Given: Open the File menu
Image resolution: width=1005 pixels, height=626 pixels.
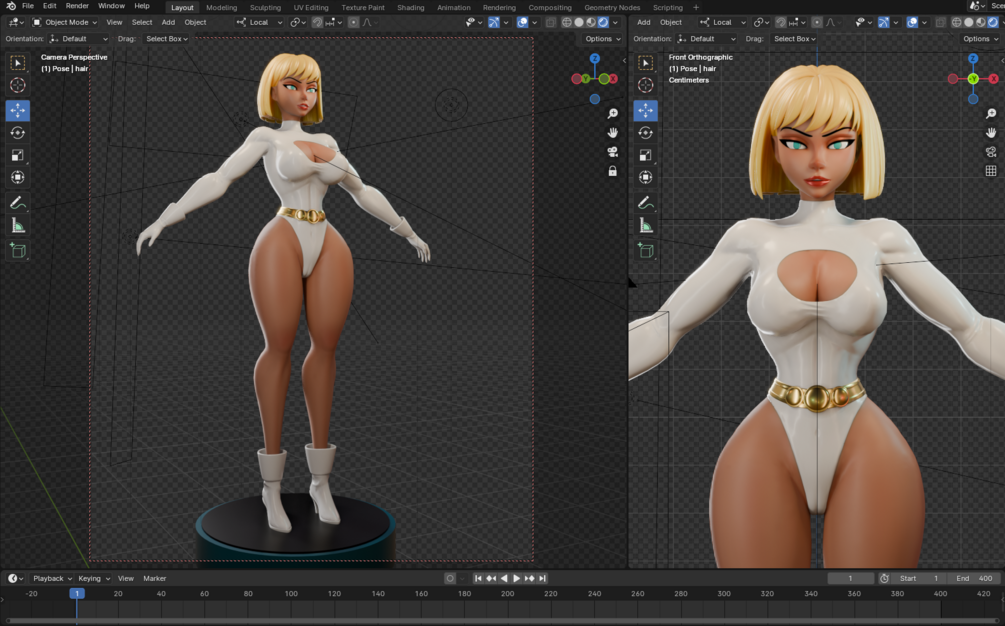Looking at the screenshot, I should coord(28,6).
